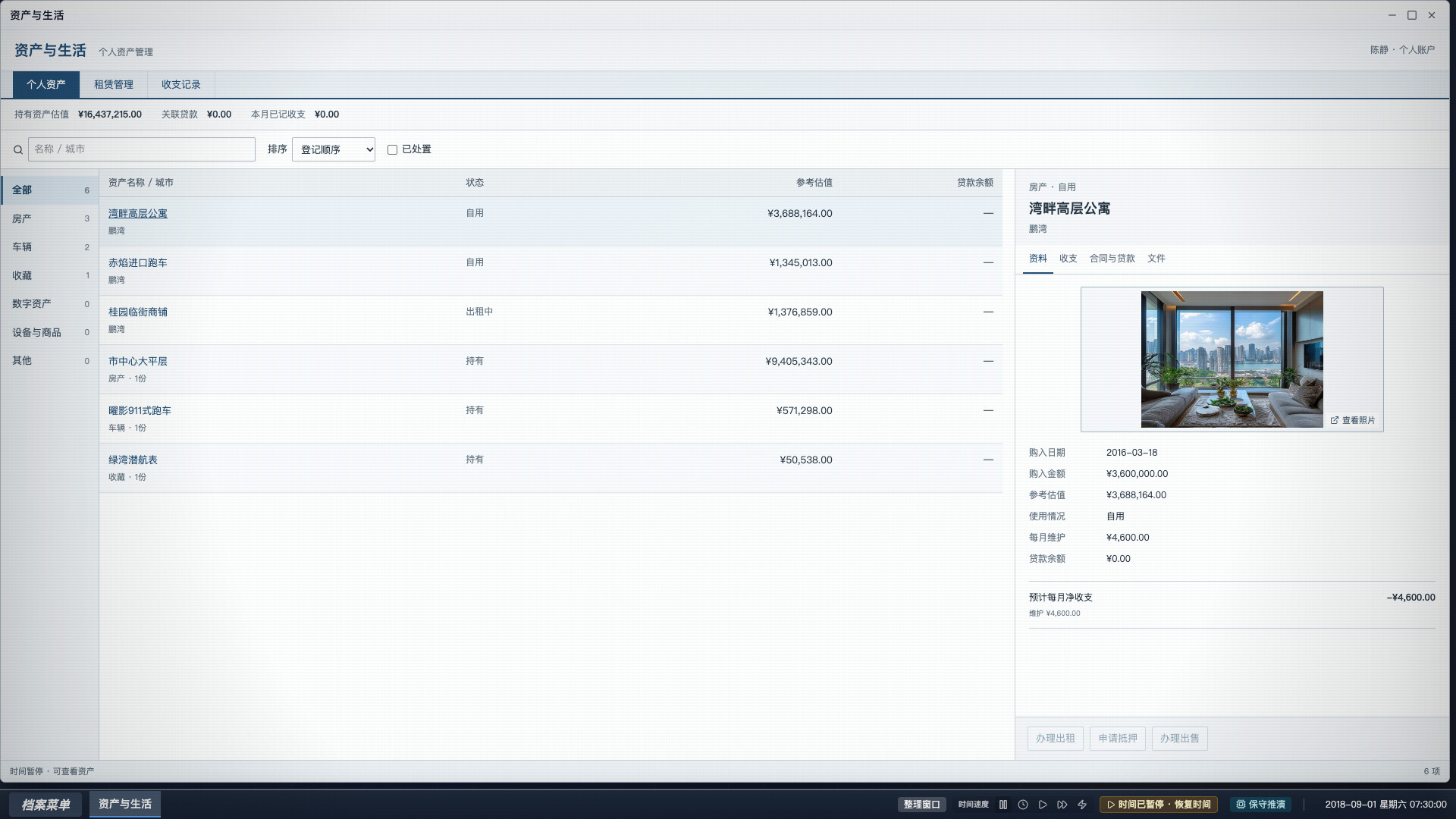This screenshot has width=1456, height=819.
Task: Pause time with the pause icon
Action: (x=1003, y=805)
